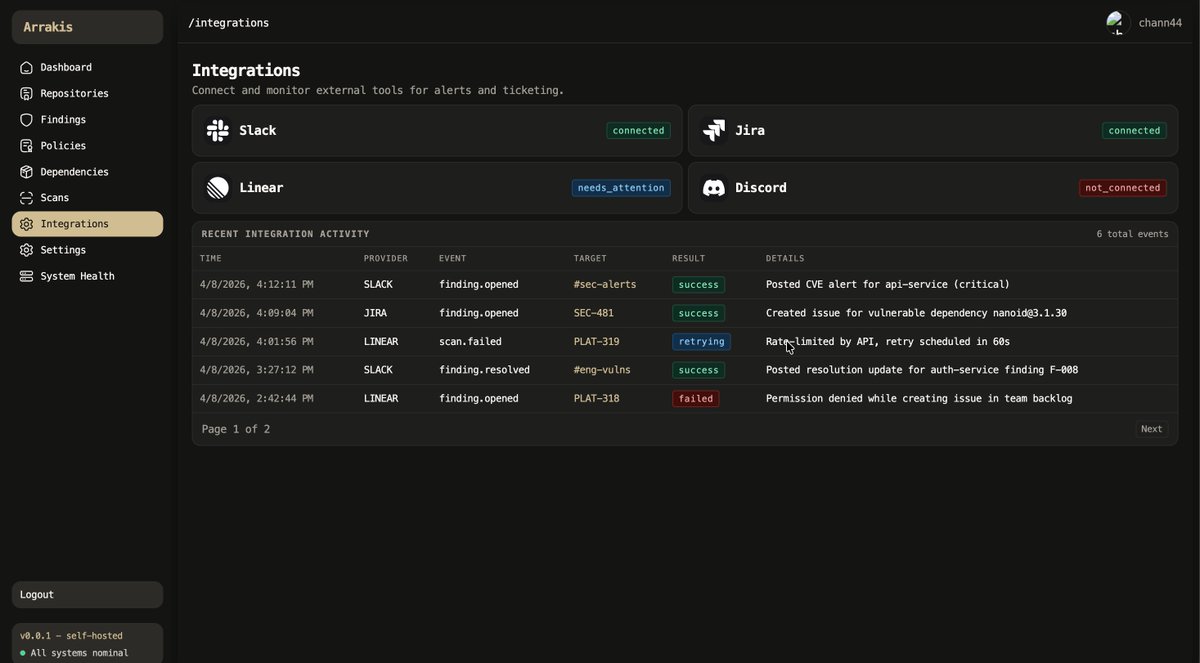The width and height of the screenshot is (1200, 663).
Task: Click the Logout button
Action: (x=87, y=595)
